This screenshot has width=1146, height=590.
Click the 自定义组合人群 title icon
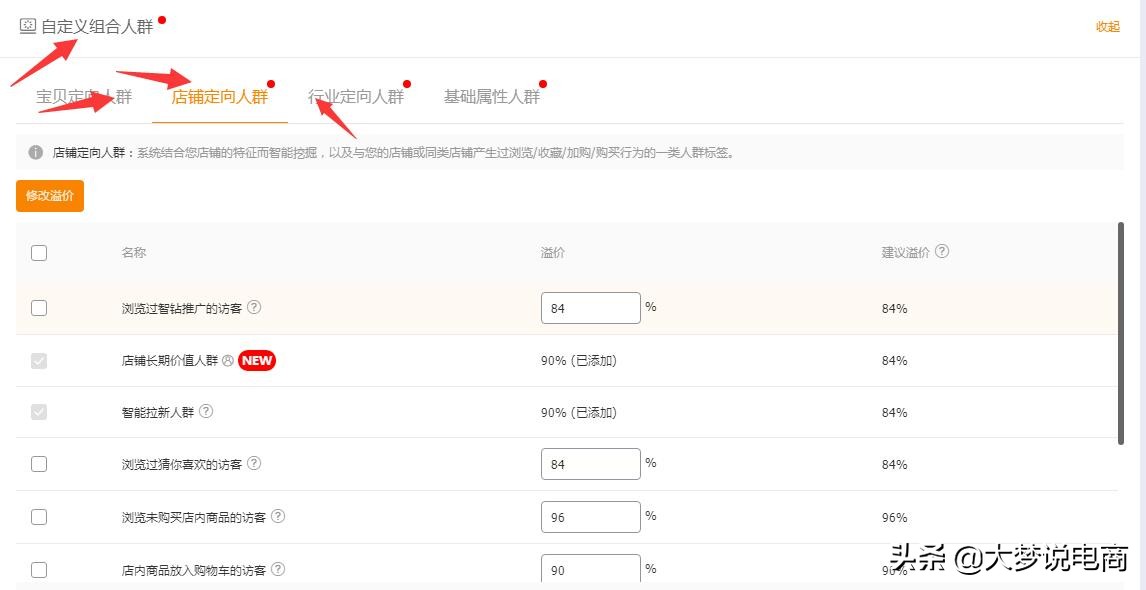coord(28,26)
